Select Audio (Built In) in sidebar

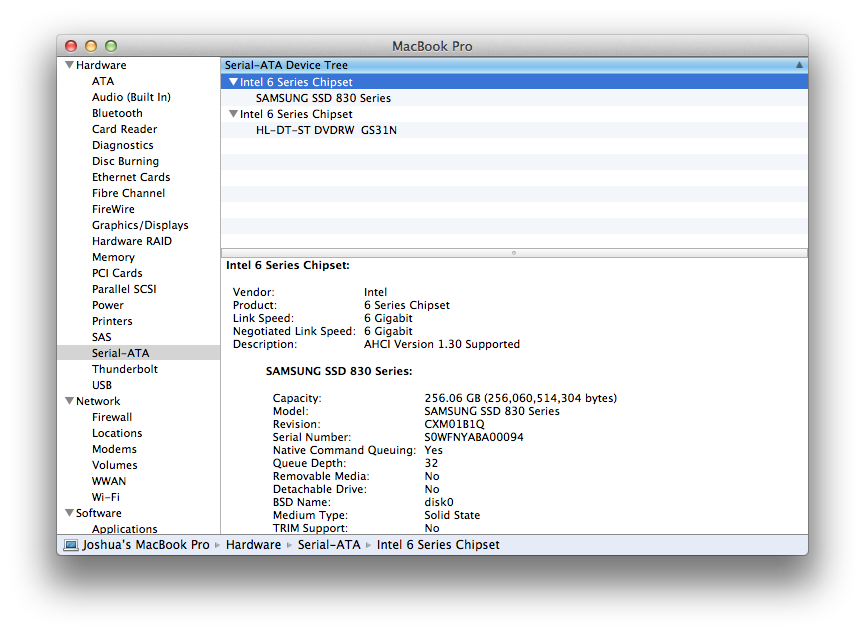coord(131,97)
